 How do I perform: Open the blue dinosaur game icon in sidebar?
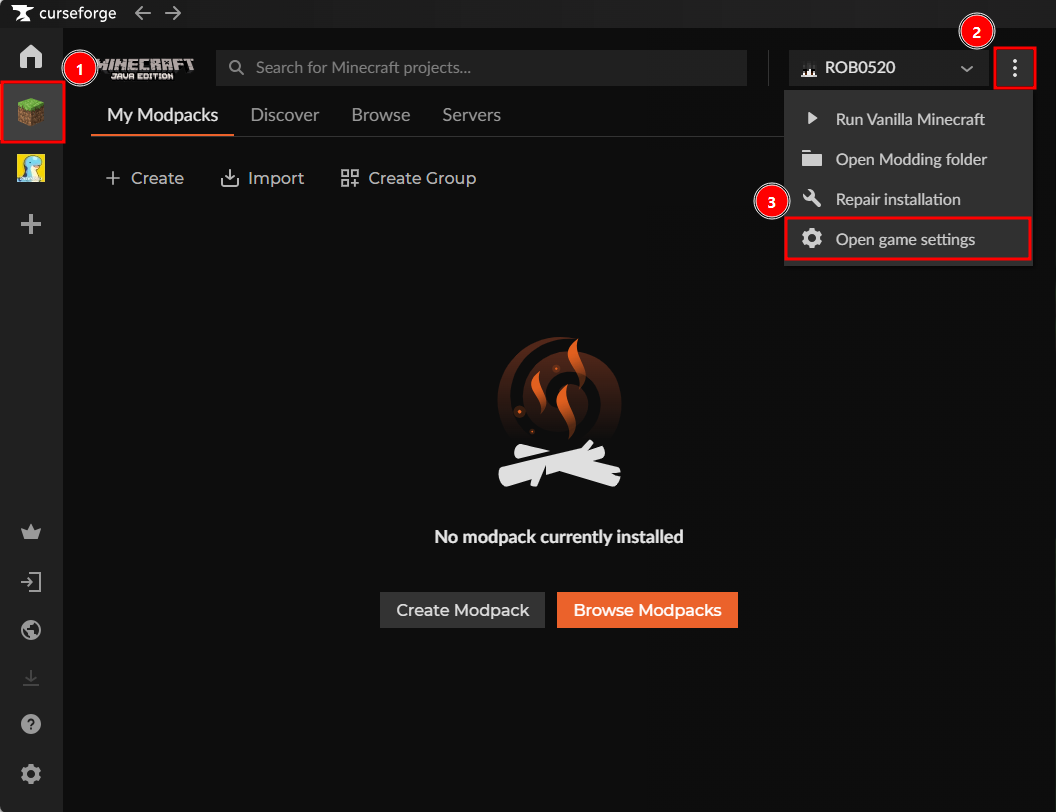tap(31, 168)
